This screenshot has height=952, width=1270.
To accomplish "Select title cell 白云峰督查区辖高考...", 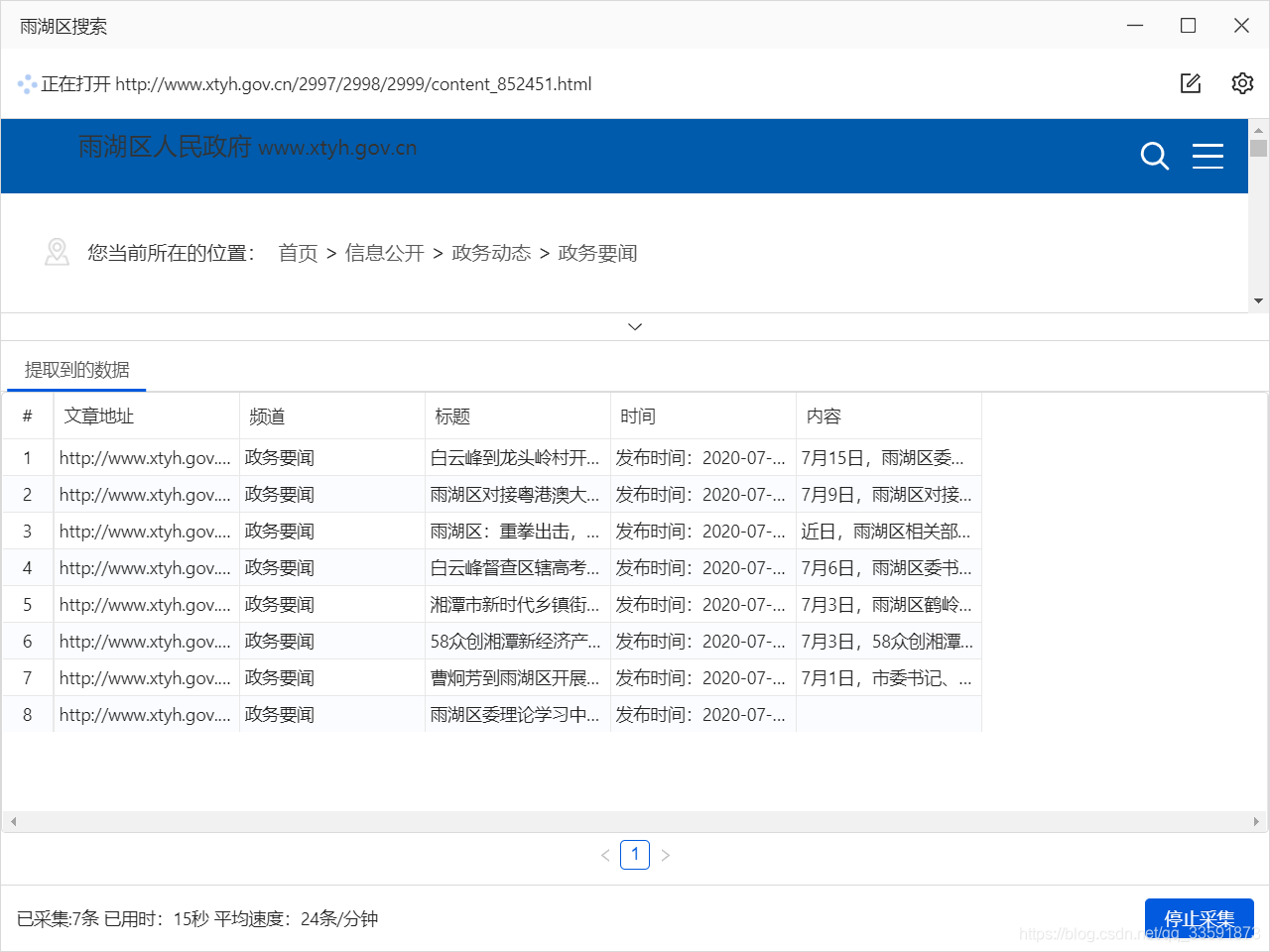I will coord(517,568).
